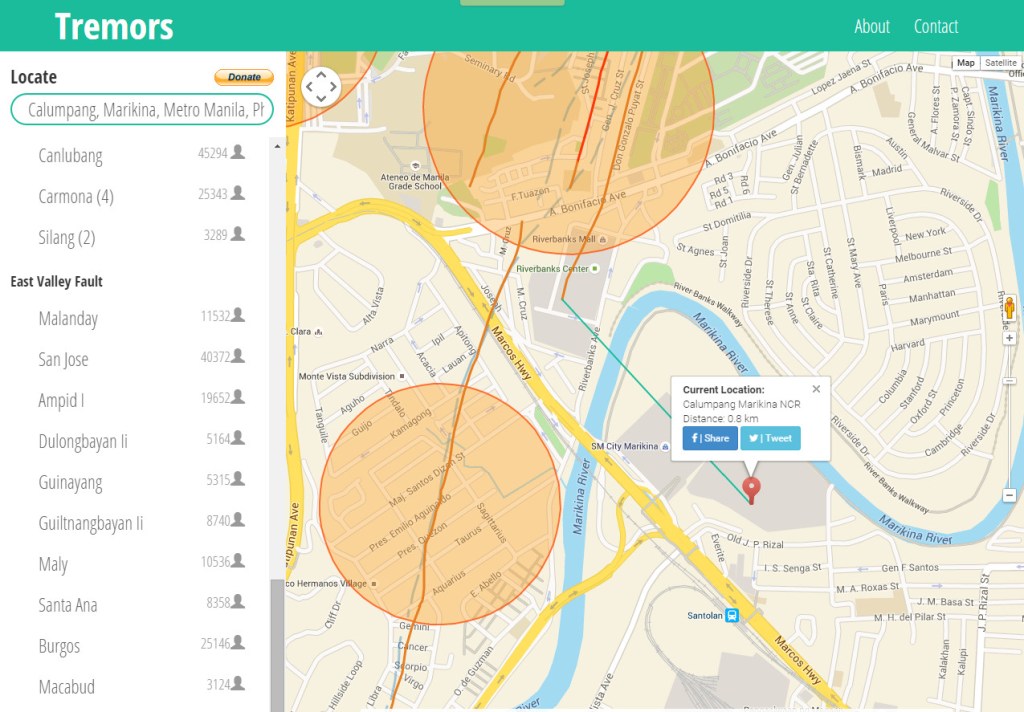Open the Contact page
Screen dimensions: 1024x712
[935, 26]
